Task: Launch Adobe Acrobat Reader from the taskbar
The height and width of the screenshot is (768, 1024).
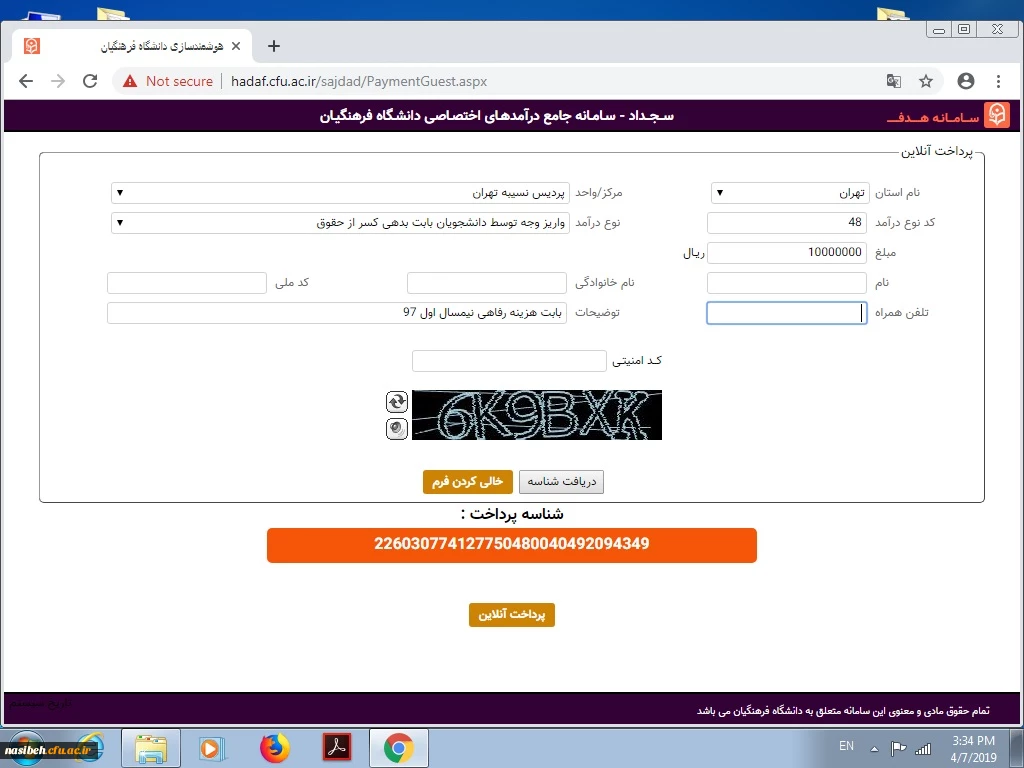Action: pos(336,747)
